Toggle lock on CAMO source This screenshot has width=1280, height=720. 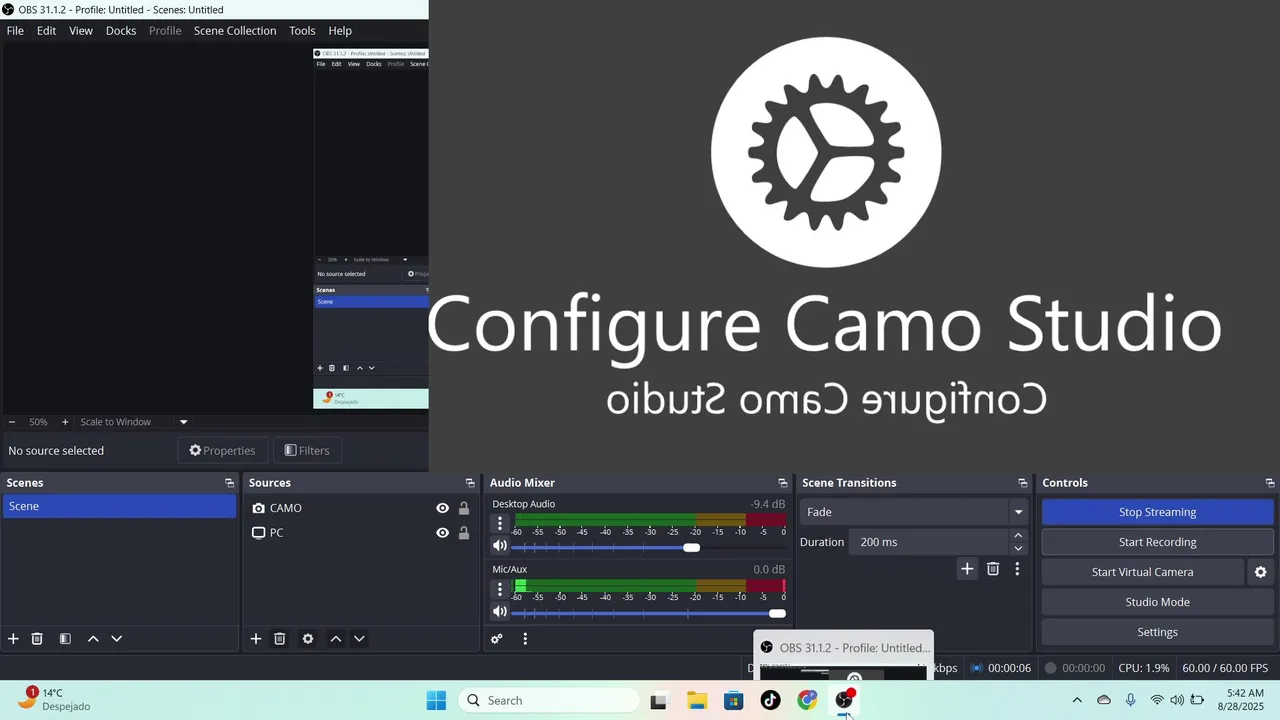pyautogui.click(x=464, y=508)
